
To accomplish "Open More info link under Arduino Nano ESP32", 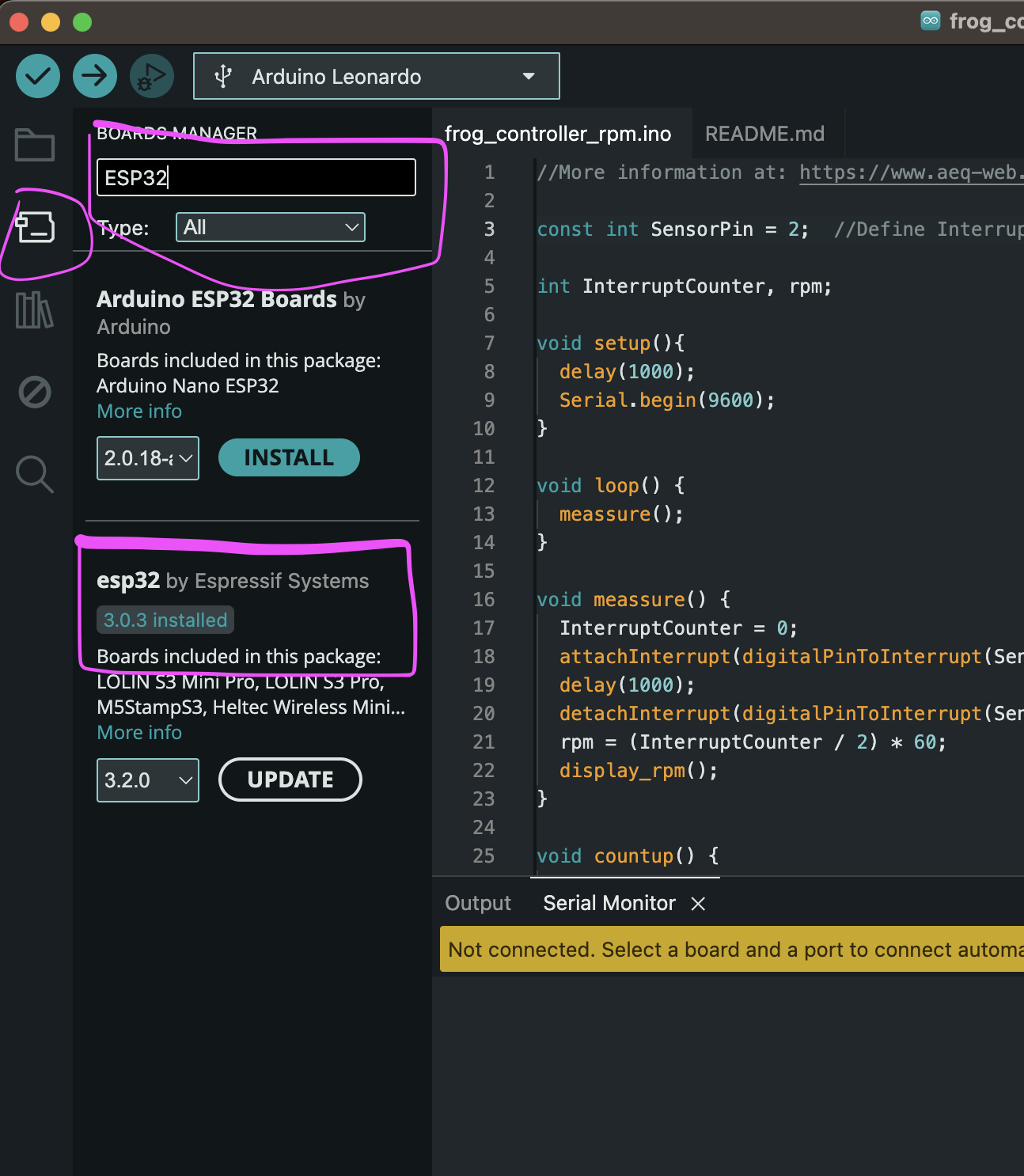I will [139, 412].
